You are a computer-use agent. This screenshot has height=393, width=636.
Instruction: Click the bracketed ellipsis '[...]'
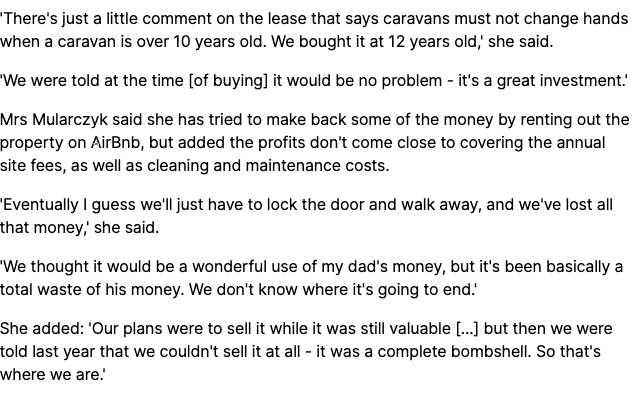pos(467,329)
